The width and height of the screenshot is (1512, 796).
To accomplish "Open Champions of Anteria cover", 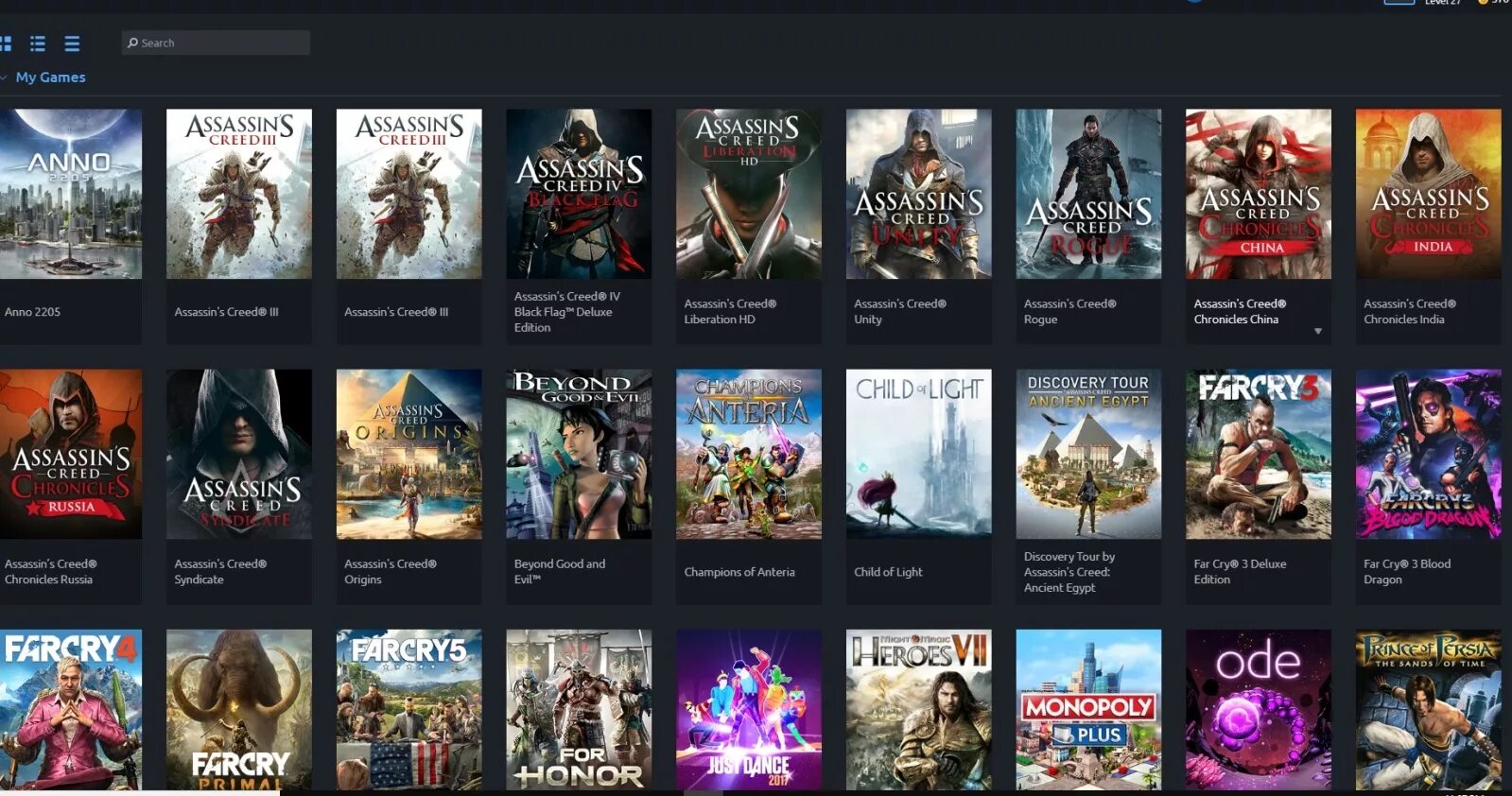I will pyautogui.click(x=749, y=454).
